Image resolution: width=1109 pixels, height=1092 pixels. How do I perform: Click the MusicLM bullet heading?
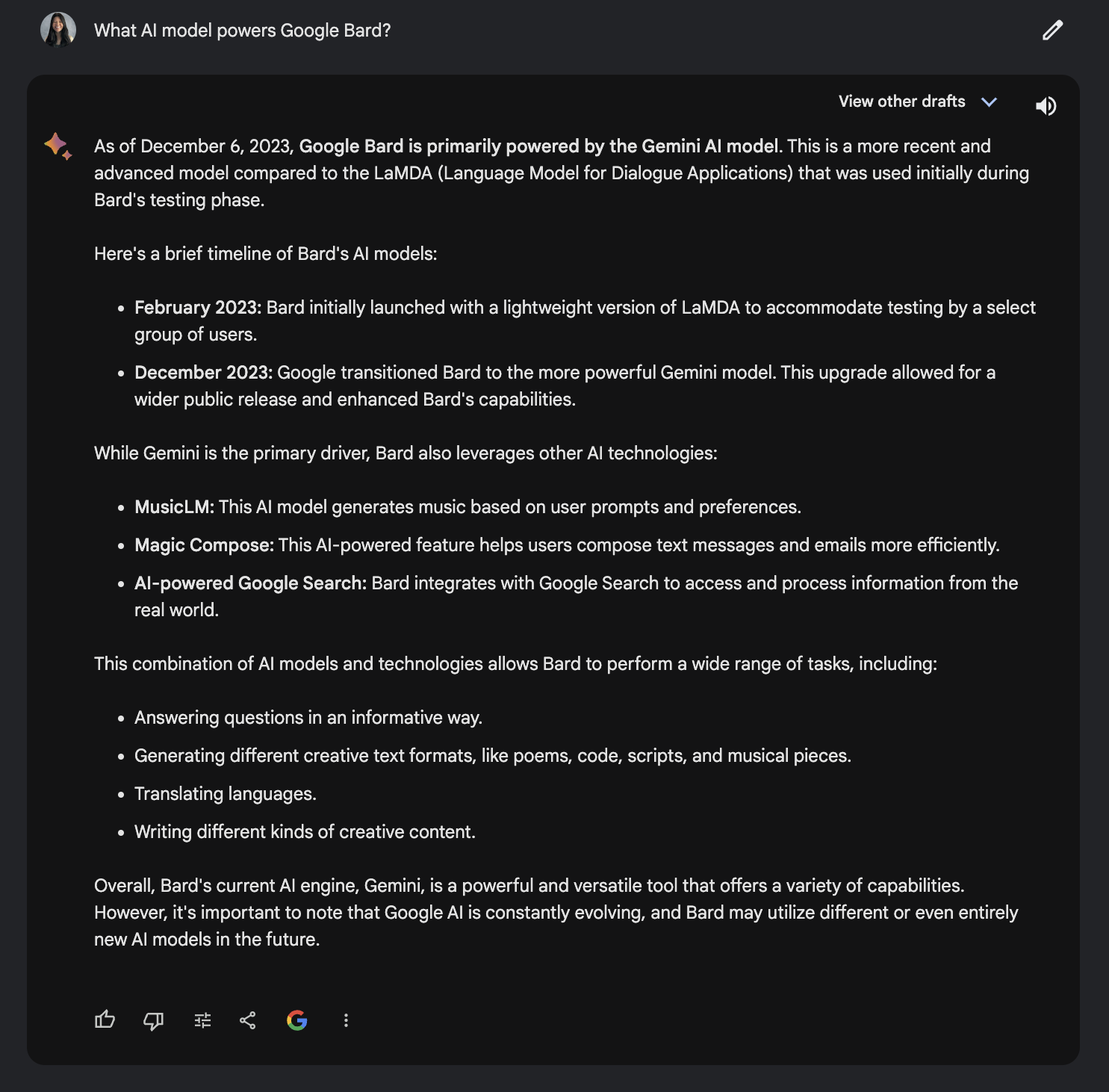coord(174,507)
